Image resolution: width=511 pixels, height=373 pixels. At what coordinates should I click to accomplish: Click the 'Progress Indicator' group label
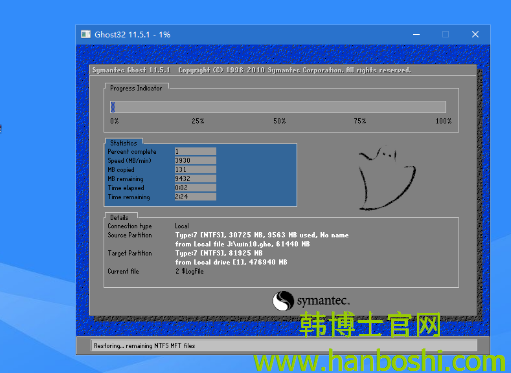(x=136, y=88)
